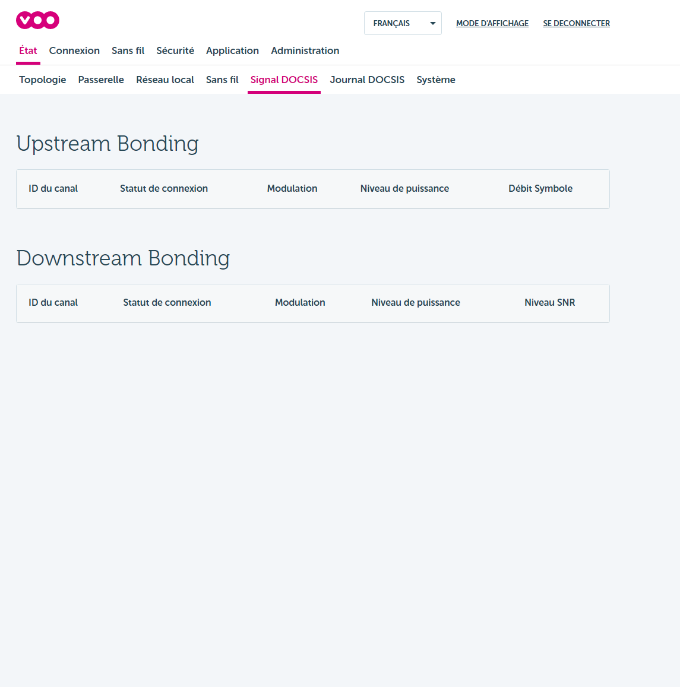The height and width of the screenshot is (687, 680).
Task: Open the Topologie sub-tab
Action: point(42,80)
